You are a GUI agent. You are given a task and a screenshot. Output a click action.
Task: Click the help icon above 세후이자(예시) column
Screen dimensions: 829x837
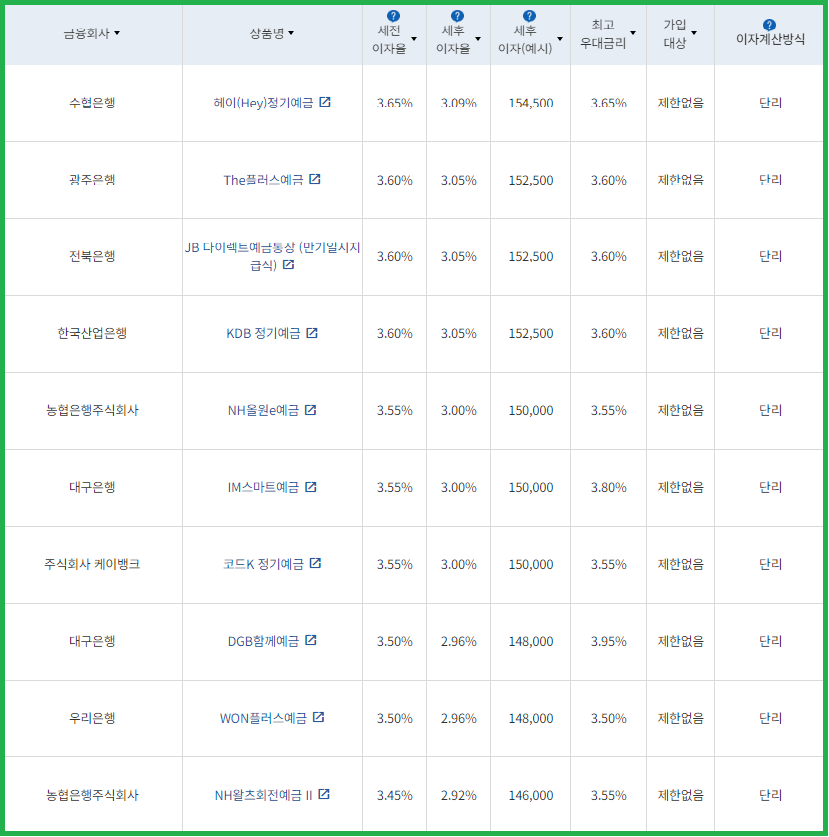pyautogui.click(x=527, y=14)
